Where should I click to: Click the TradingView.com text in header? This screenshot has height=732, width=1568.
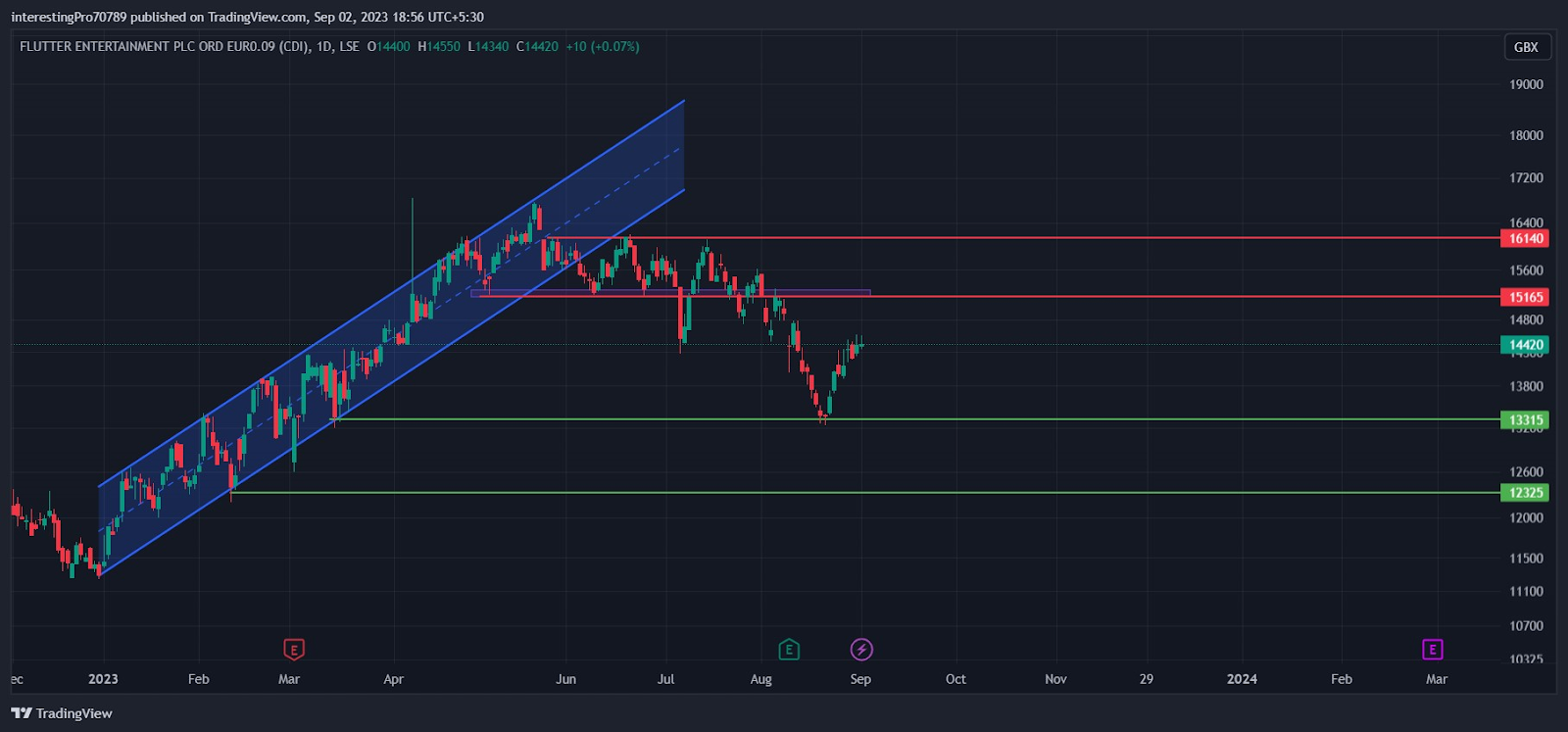(x=257, y=17)
